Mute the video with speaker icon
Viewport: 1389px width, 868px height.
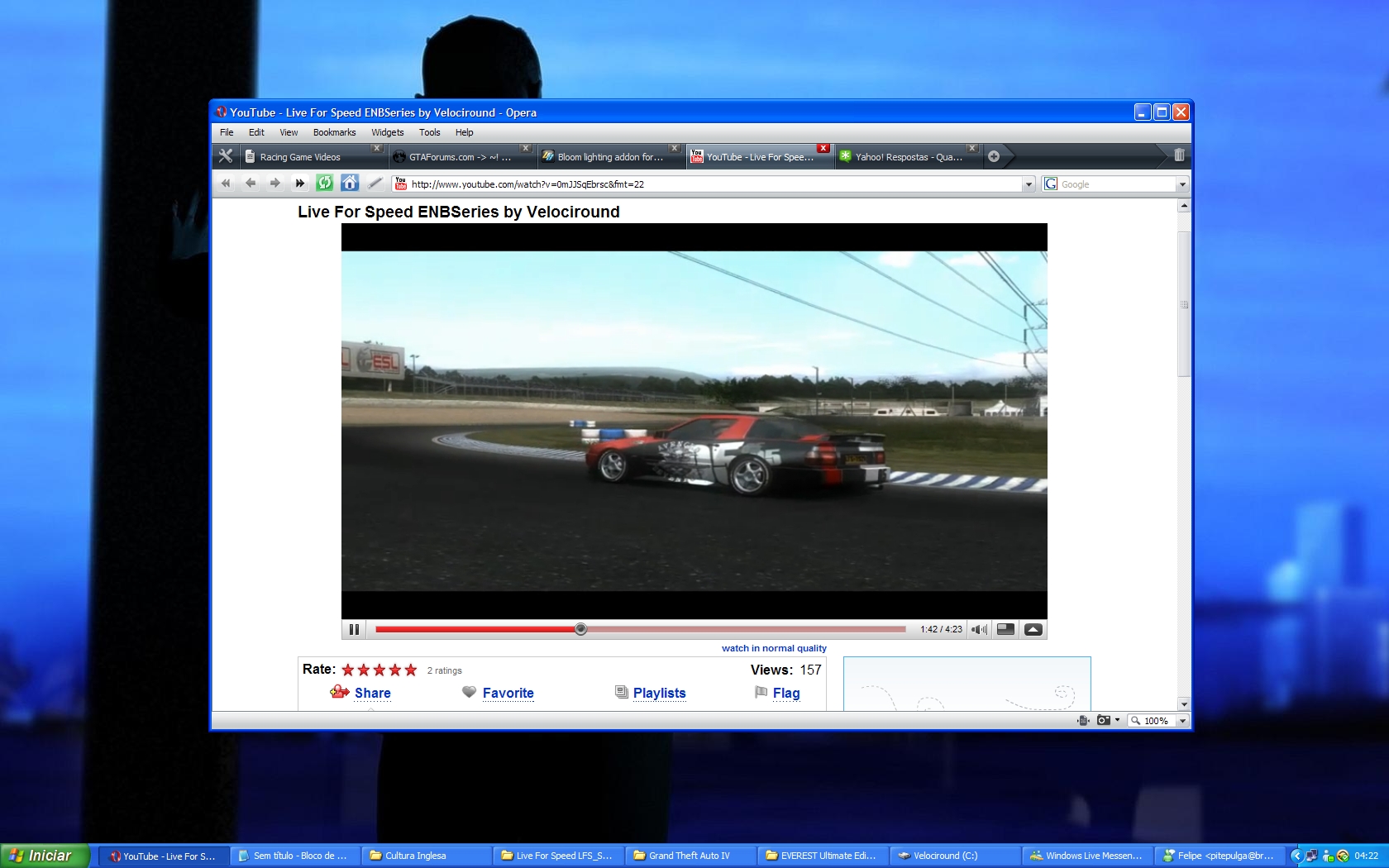(x=980, y=629)
